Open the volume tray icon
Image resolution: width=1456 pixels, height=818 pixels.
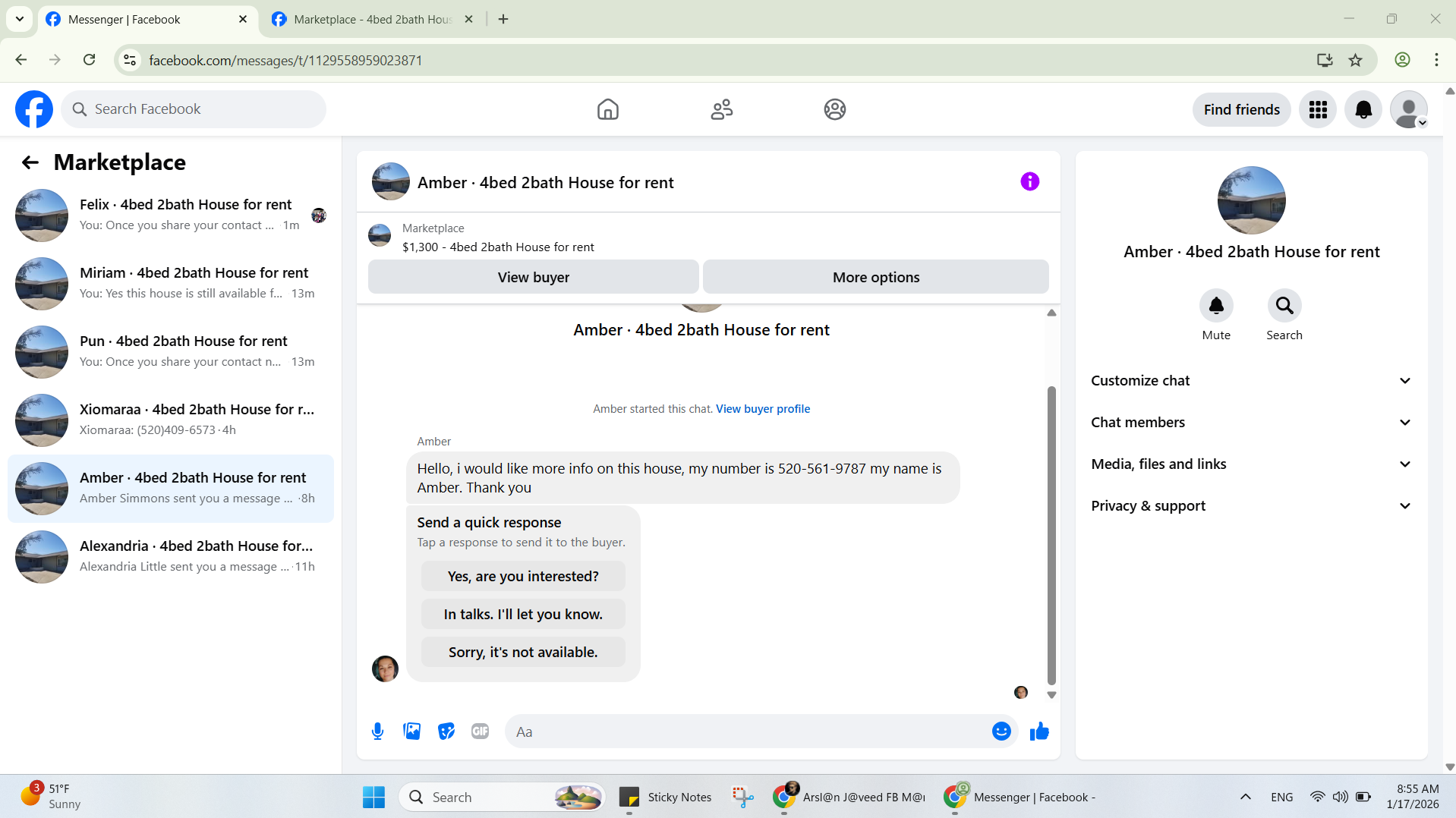pos(1341,797)
